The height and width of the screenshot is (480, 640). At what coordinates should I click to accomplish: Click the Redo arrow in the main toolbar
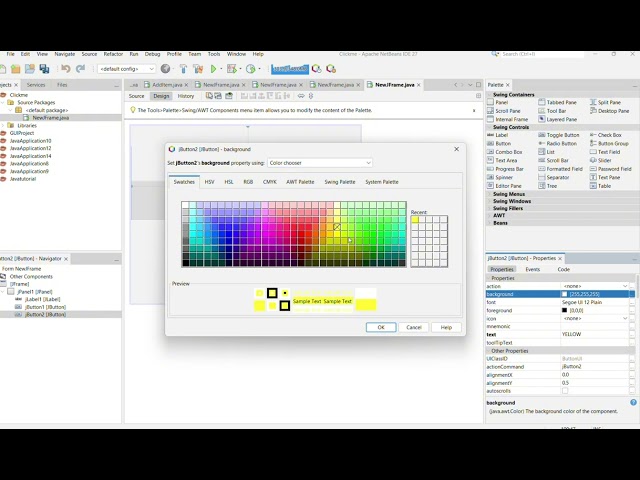click(x=80, y=69)
